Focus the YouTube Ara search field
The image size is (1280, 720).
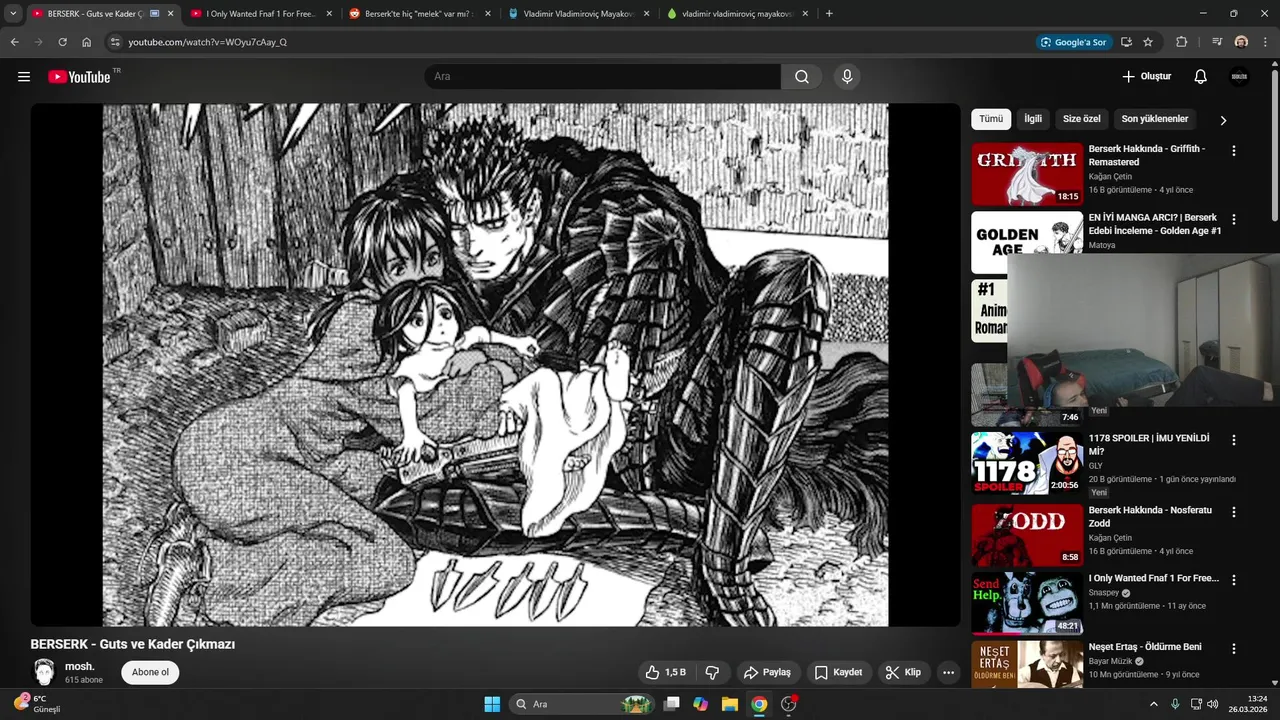click(x=603, y=77)
